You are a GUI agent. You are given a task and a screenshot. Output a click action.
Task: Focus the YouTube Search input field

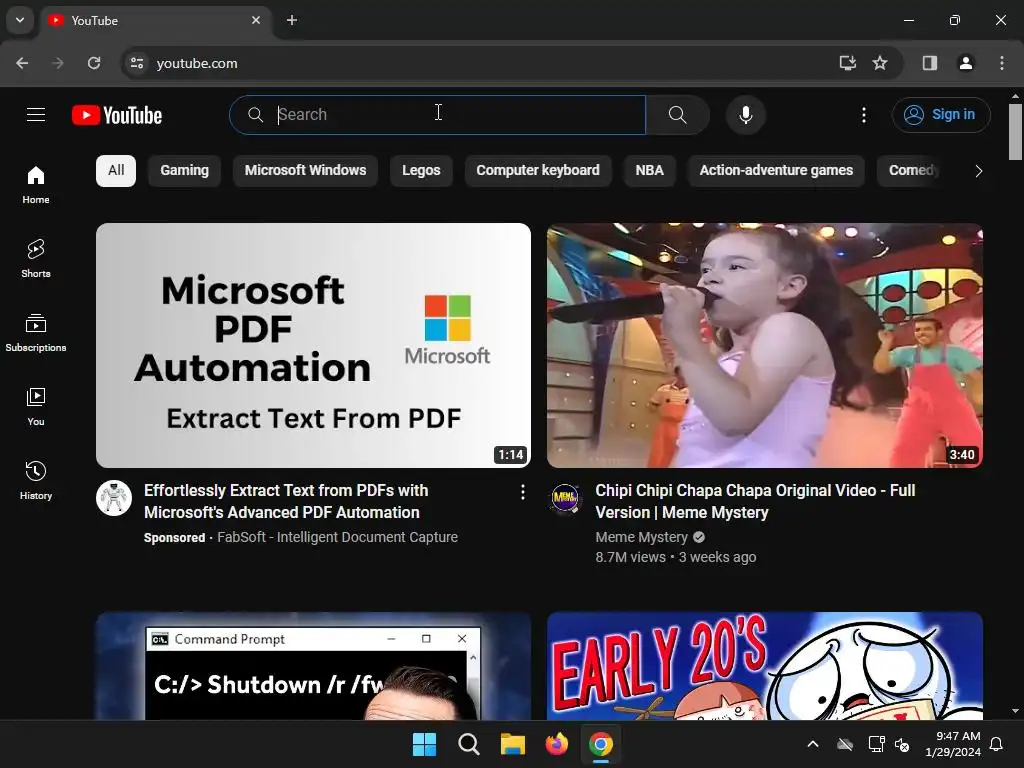point(438,115)
